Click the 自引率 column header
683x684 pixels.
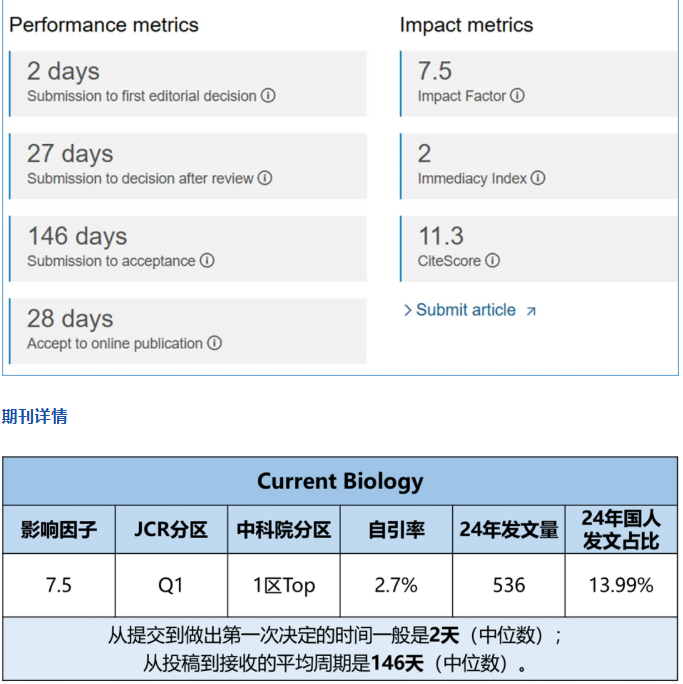coord(396,530)
